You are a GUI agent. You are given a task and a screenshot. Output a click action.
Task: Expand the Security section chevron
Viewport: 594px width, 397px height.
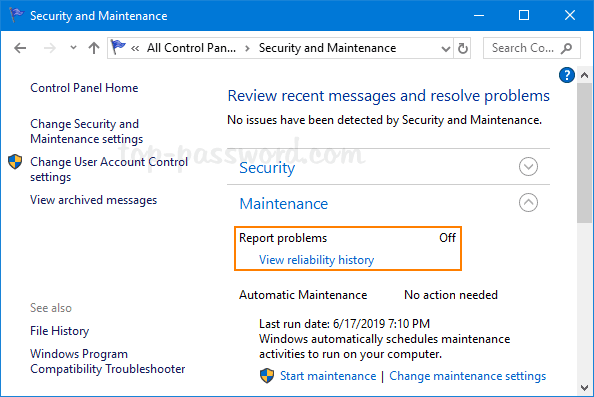[x=528, y=167]
